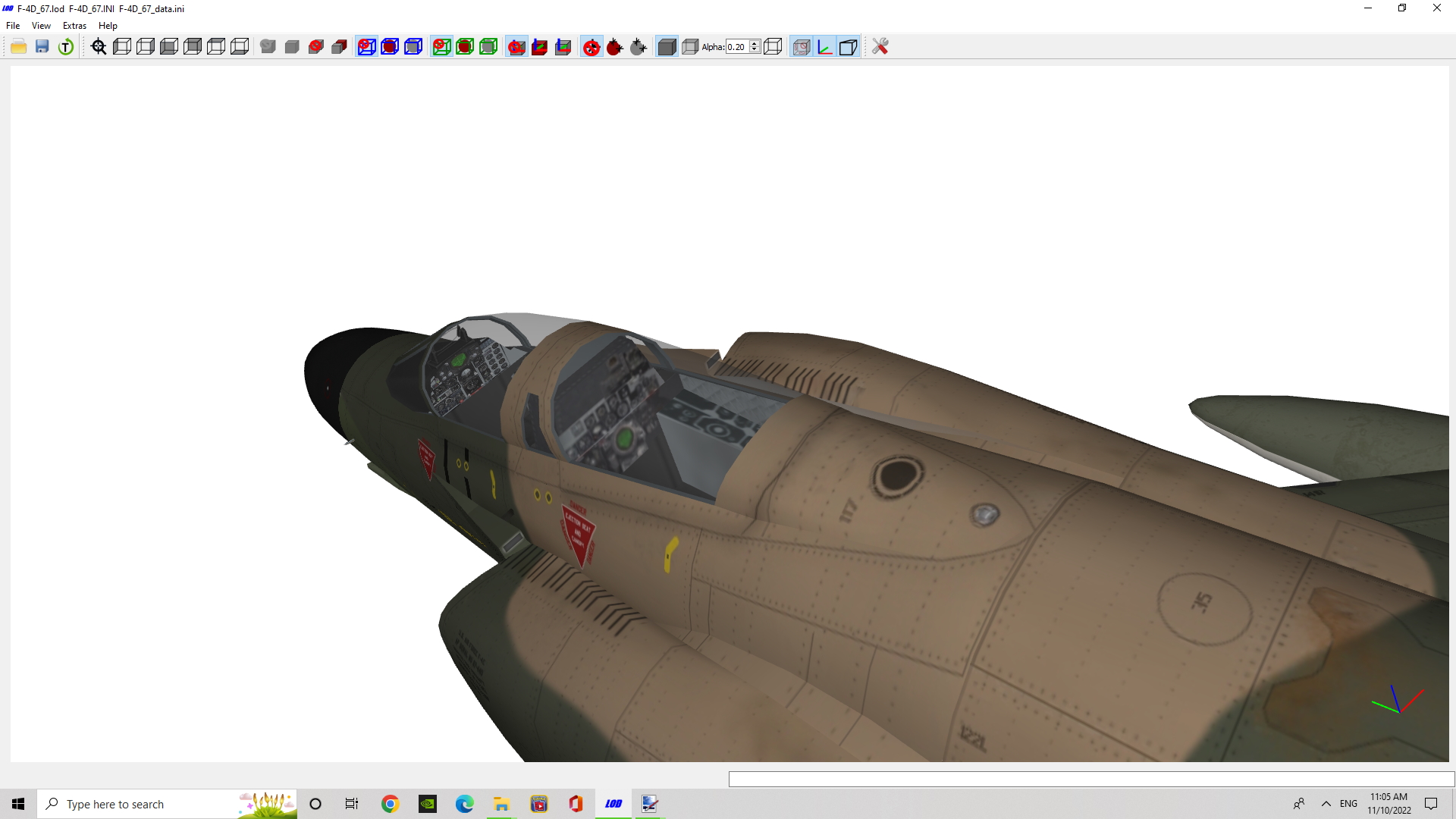
Task: Click the blue floppy disk save icon
Action: pos(42,47)
